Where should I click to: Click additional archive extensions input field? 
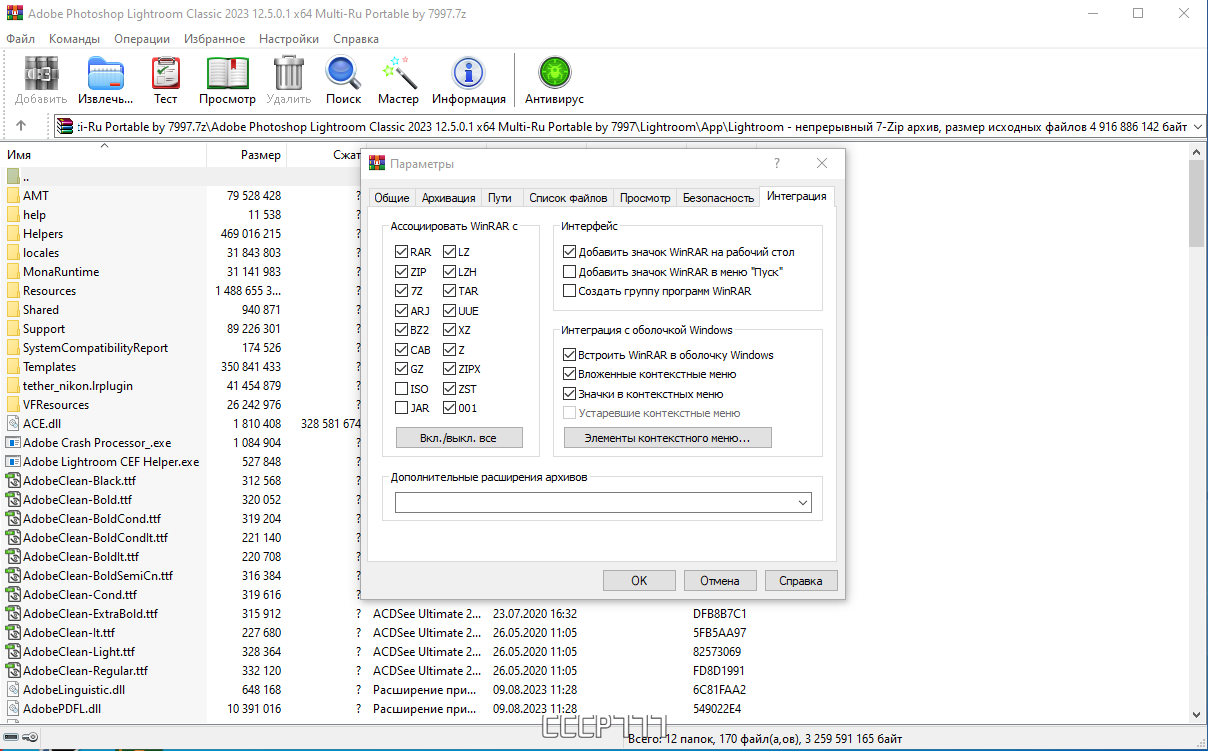[x=596, y=503]
